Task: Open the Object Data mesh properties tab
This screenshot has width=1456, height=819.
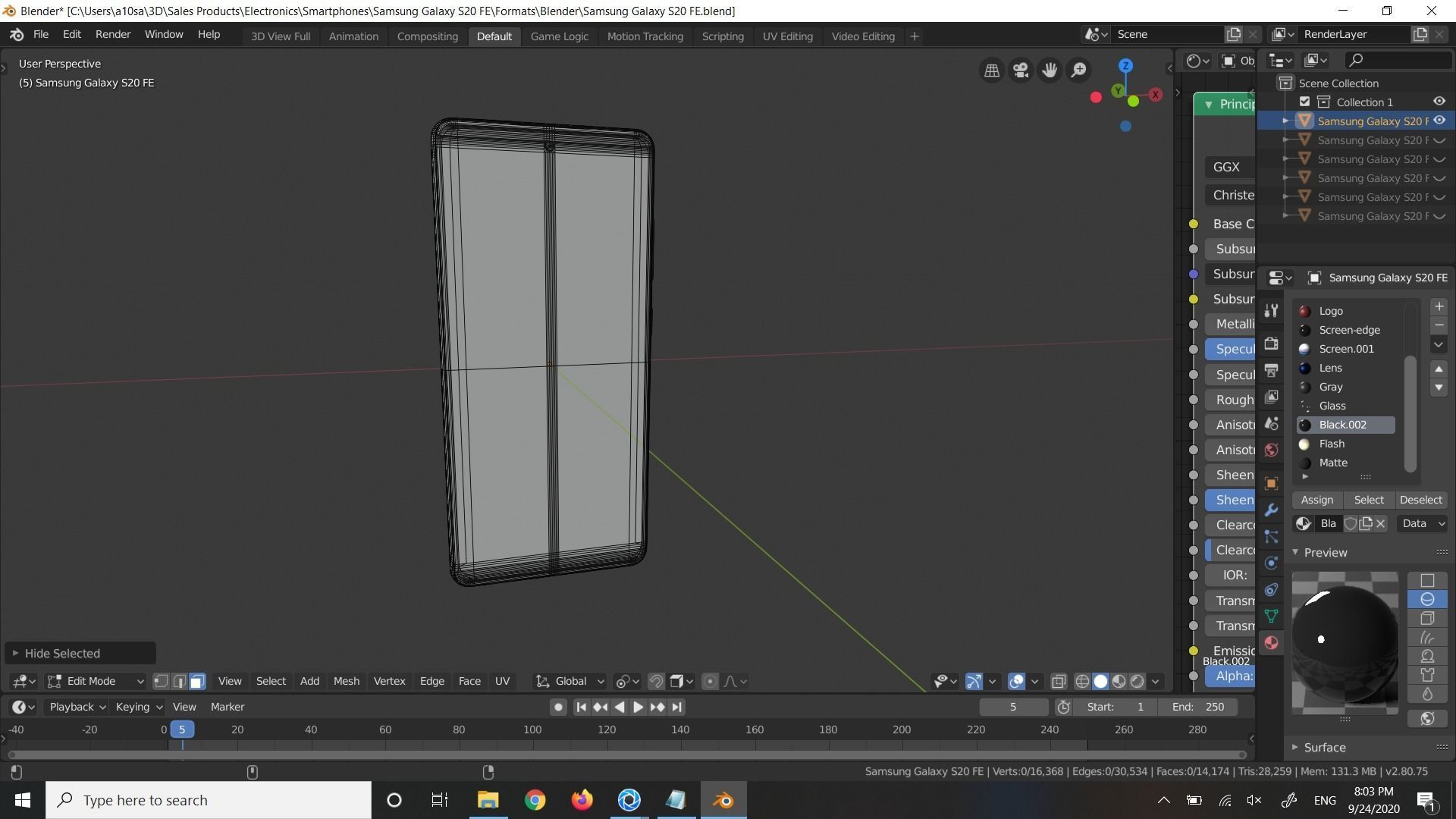Action: click(x=1272, y=616)
